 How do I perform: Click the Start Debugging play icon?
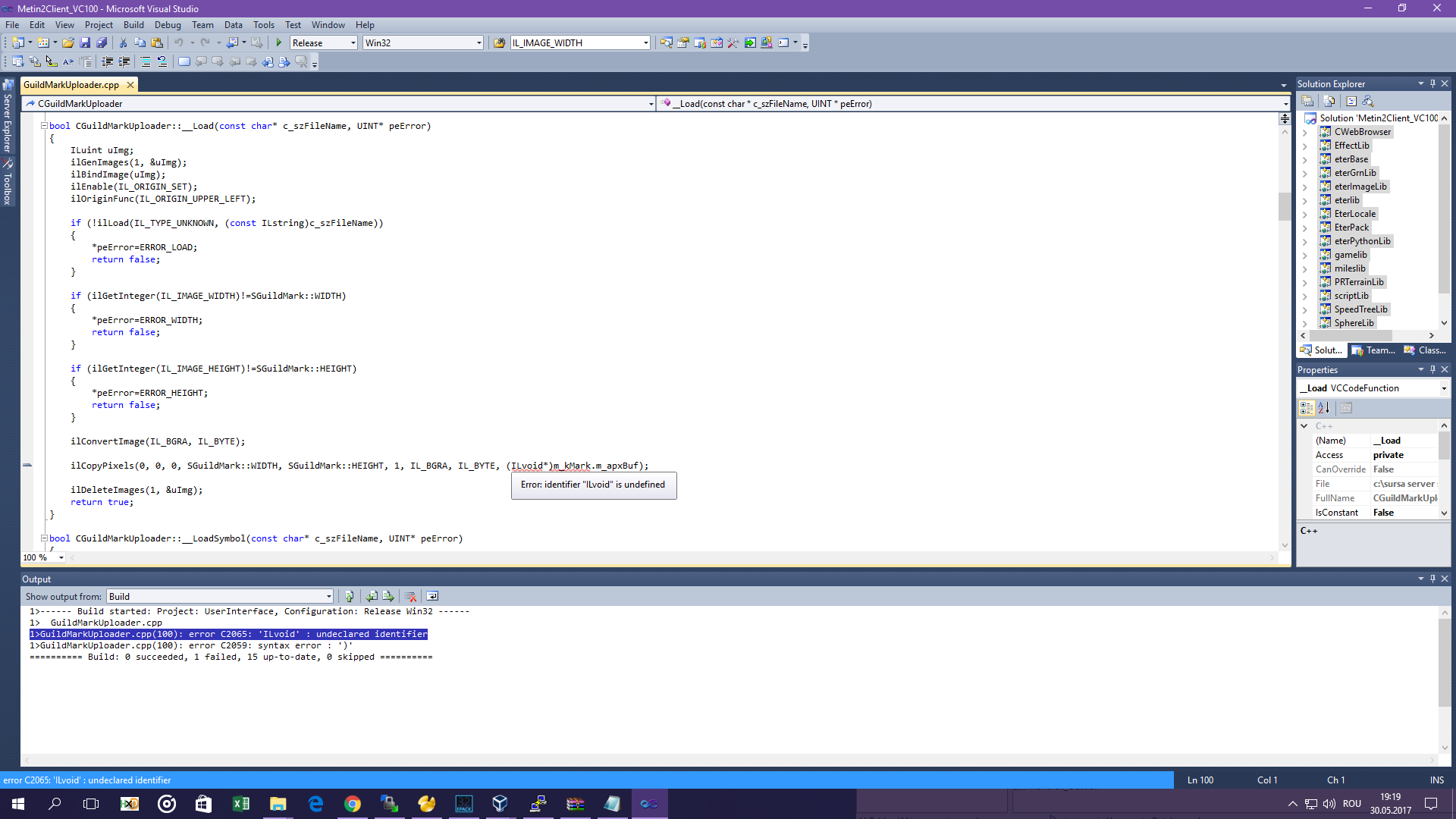pos(279,43)
